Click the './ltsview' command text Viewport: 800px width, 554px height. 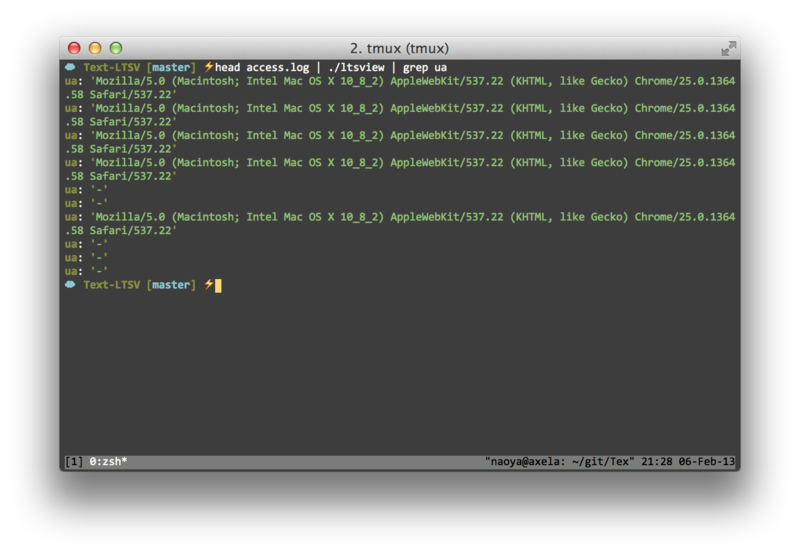[356, 67]
